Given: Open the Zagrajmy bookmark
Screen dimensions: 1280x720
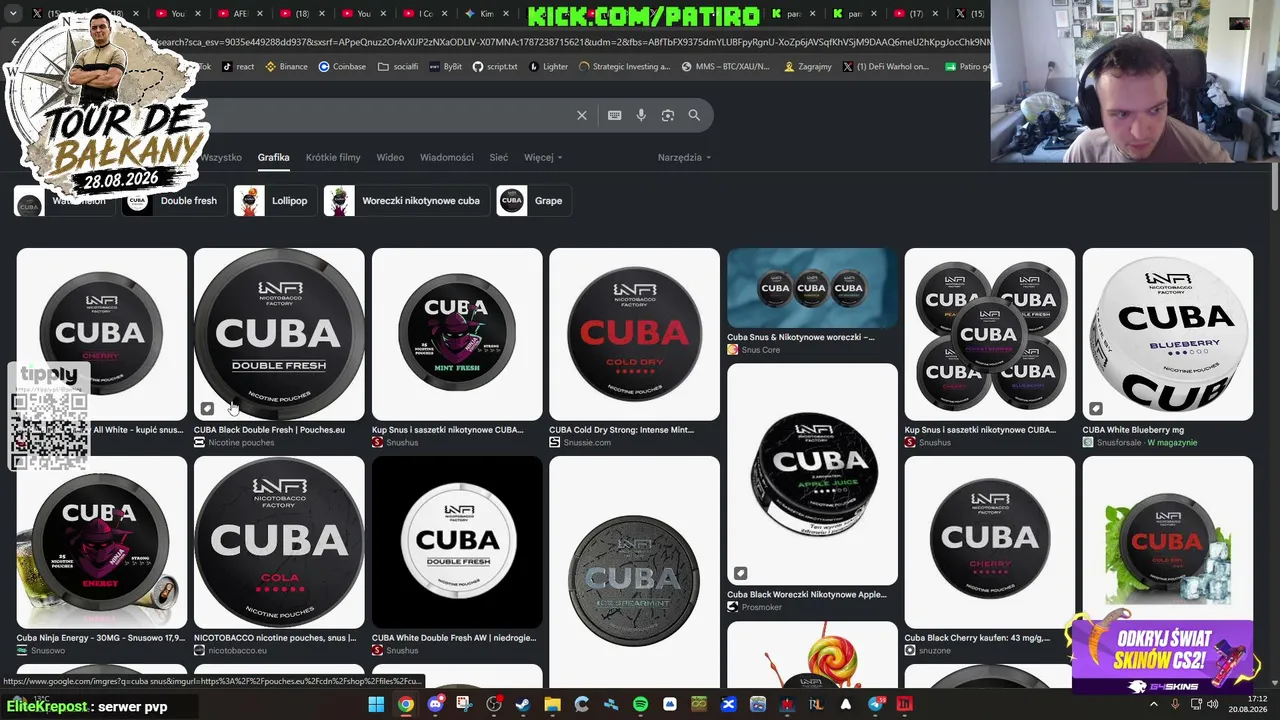Looking at the screenshot, I should (808, 67).
